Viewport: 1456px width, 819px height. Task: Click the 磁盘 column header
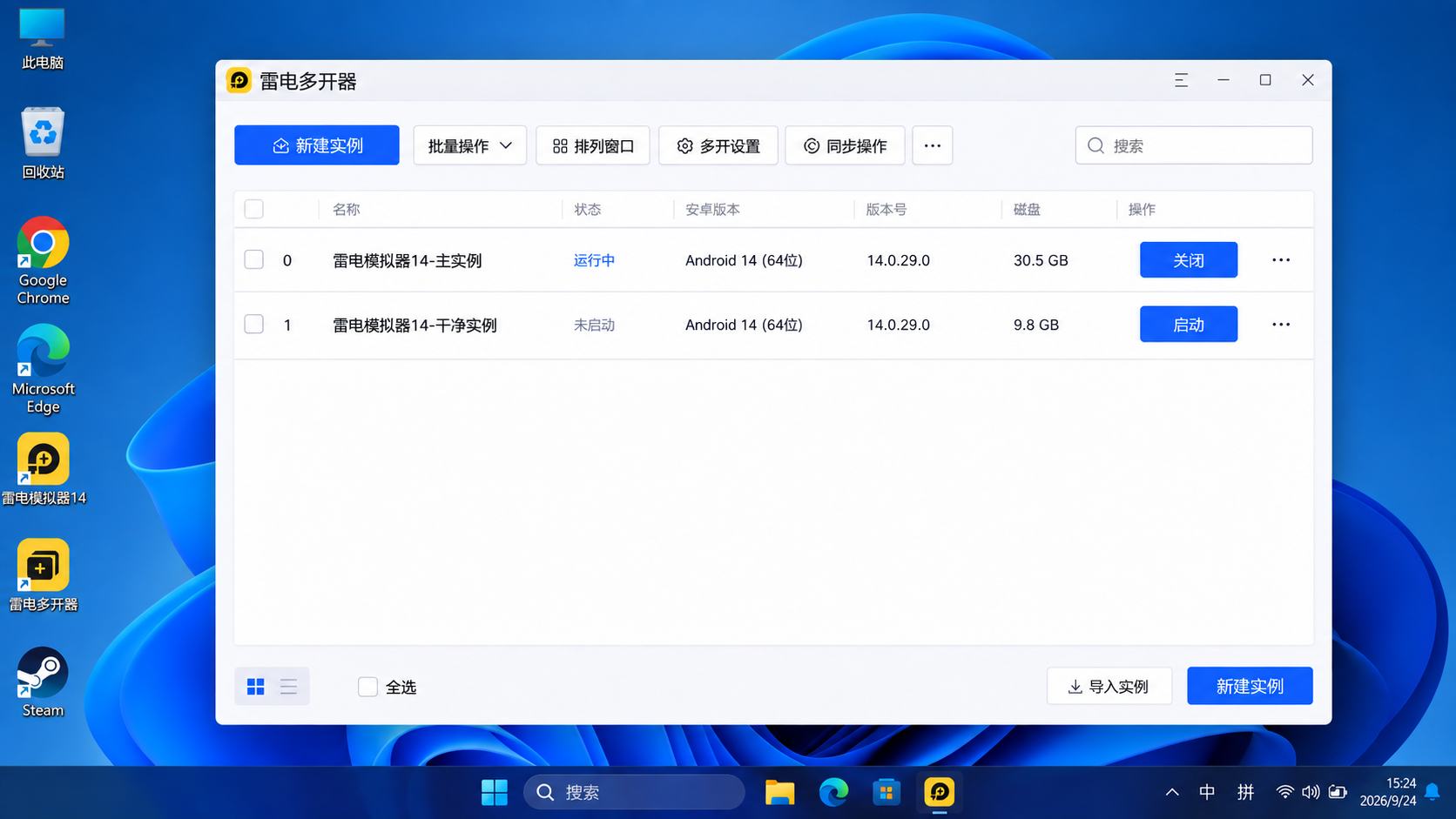(x=1027, y=209)
